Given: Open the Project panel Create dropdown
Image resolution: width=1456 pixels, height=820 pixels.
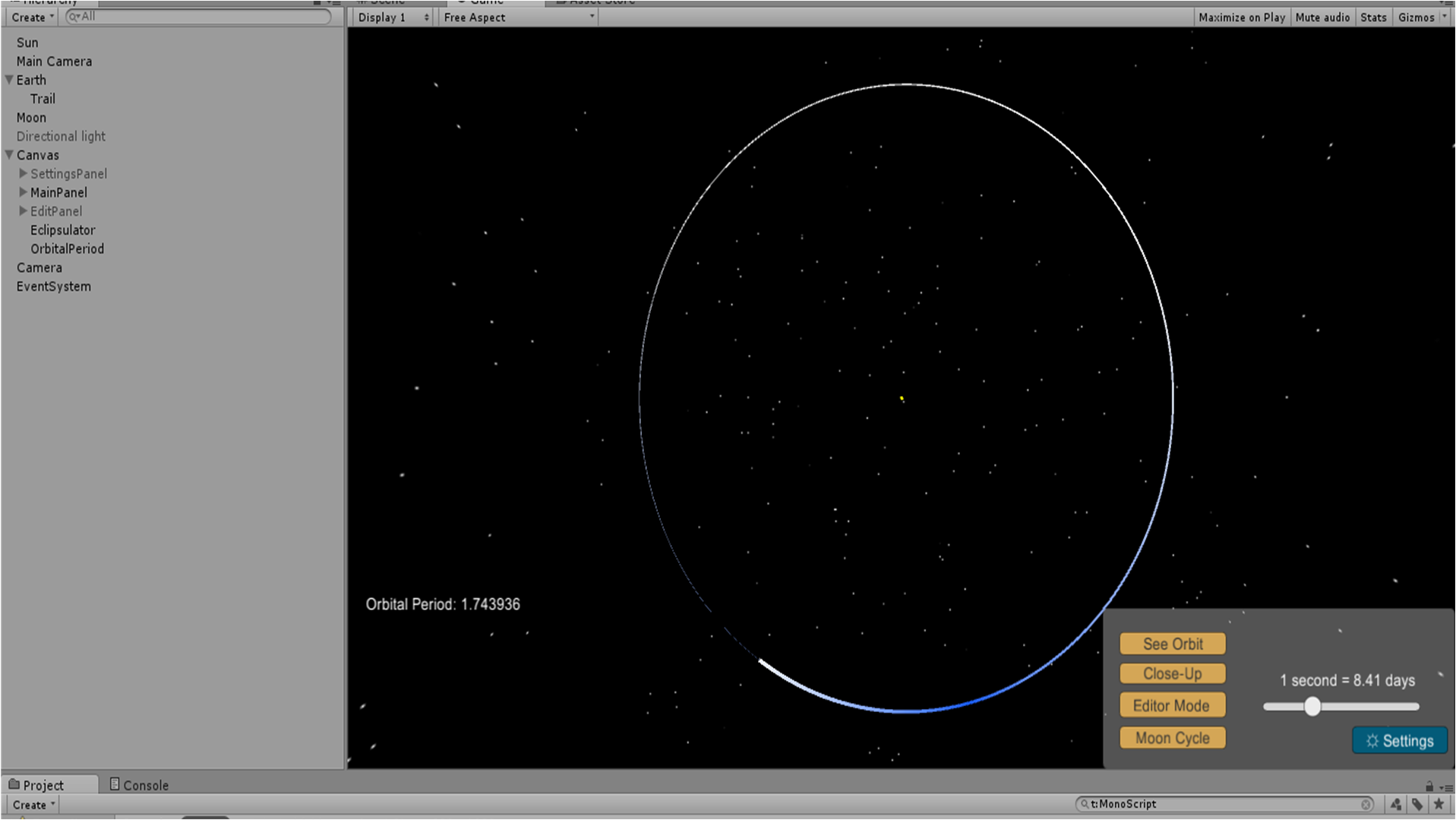Looking at the screenshot, I should pyautogui.click(x=33, y=805).
